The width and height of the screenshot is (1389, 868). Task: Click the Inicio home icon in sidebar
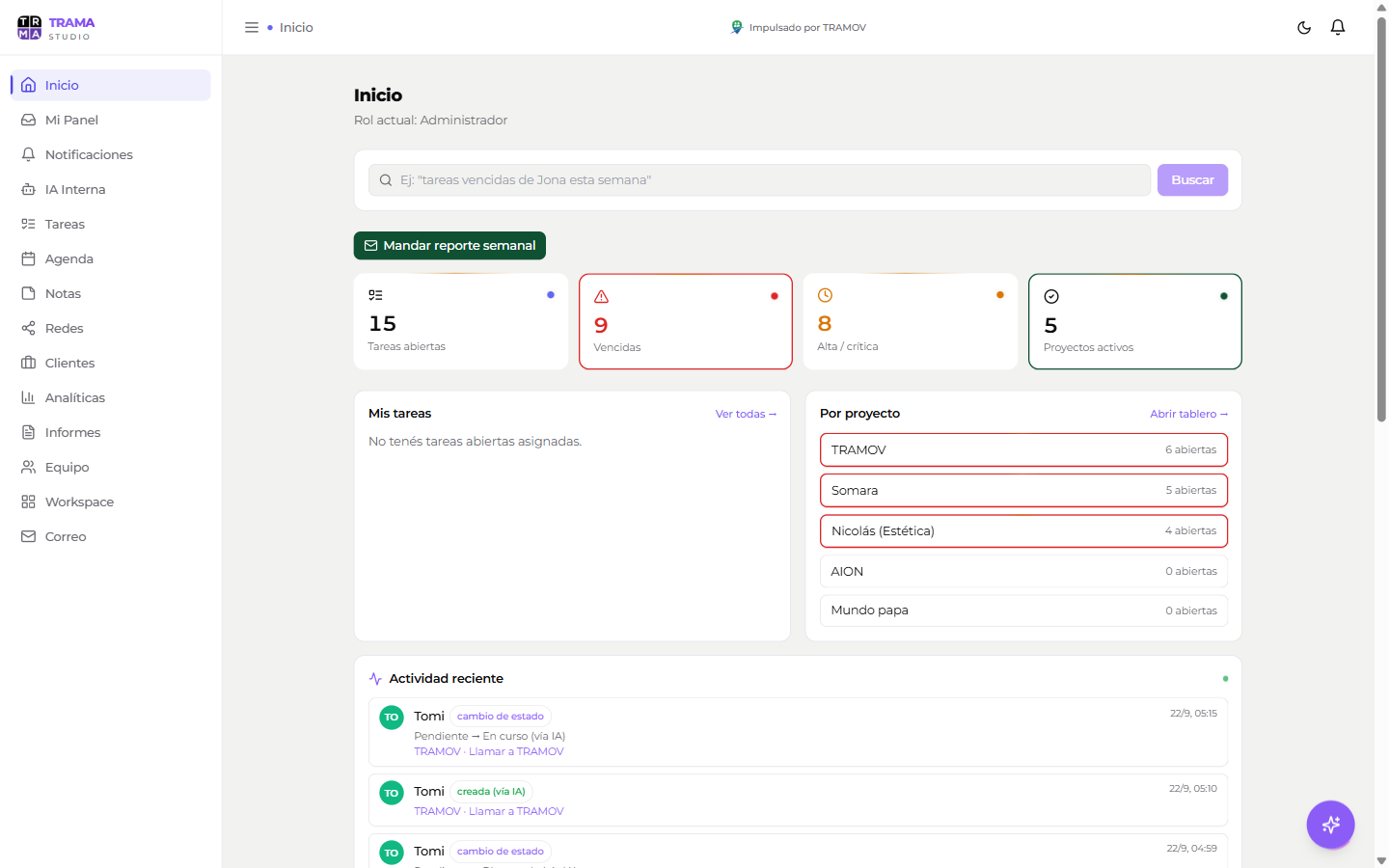click(29, 85)
